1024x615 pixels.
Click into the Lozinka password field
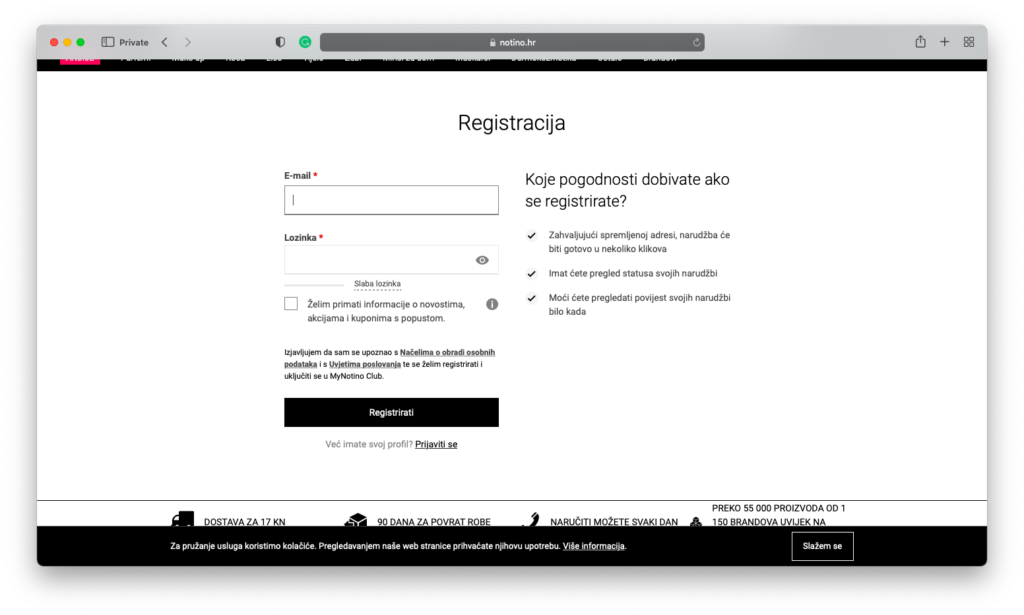point(378,260)
